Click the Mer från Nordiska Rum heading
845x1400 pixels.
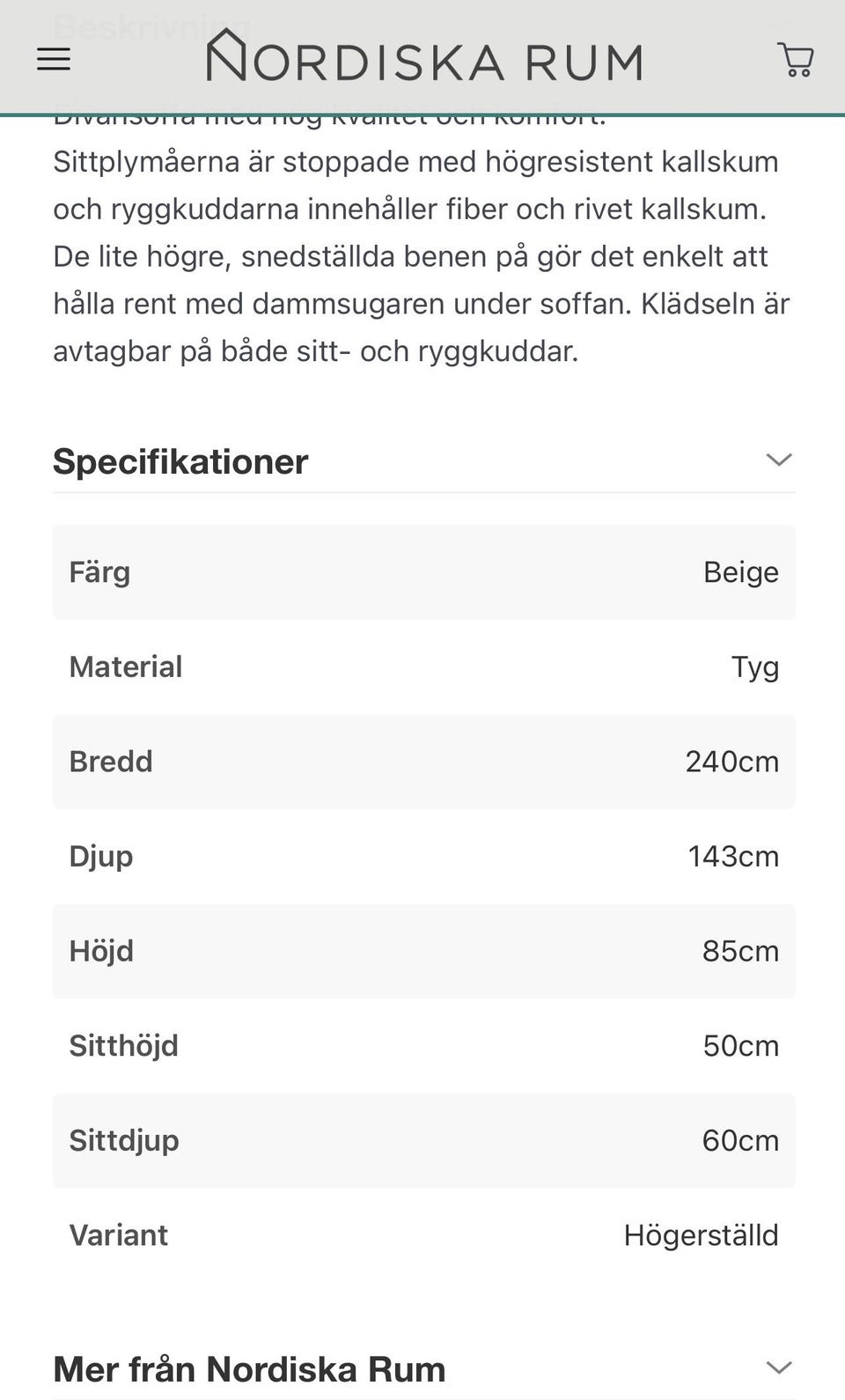[x=249, y=1369]
